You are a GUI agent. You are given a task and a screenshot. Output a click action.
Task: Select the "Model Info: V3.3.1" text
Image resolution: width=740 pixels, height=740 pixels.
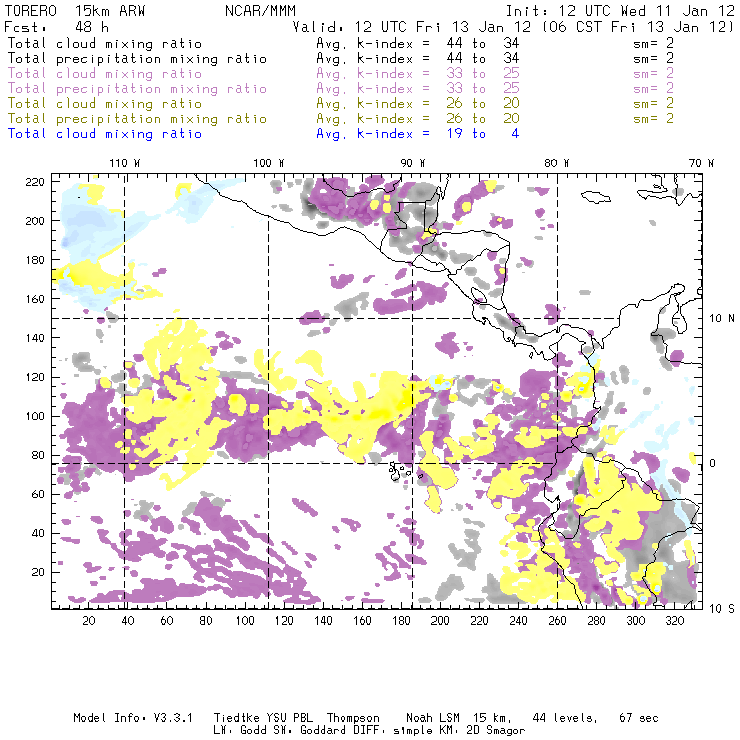pyautogui.click(x=133, y=718)
